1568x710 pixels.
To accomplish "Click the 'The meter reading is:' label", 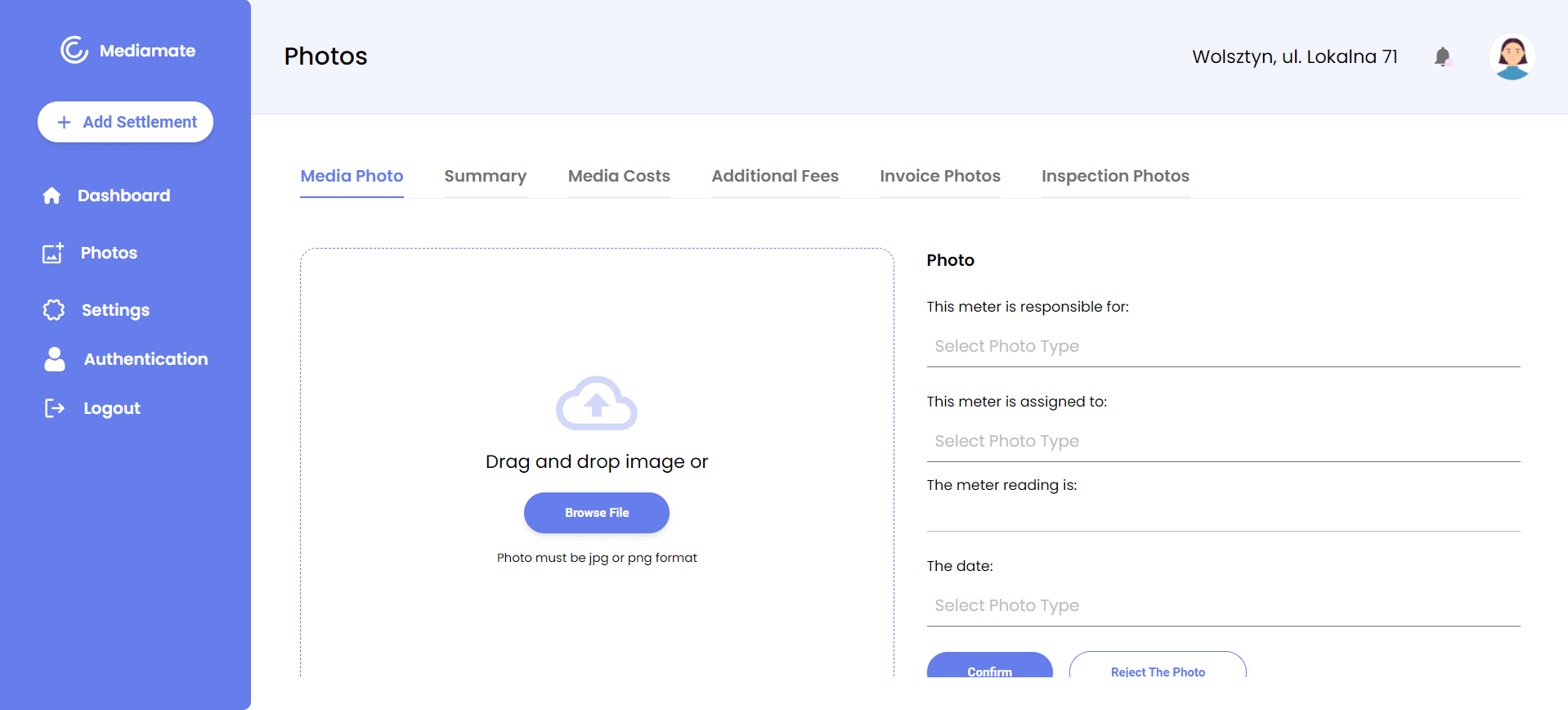I will 1001,485.
